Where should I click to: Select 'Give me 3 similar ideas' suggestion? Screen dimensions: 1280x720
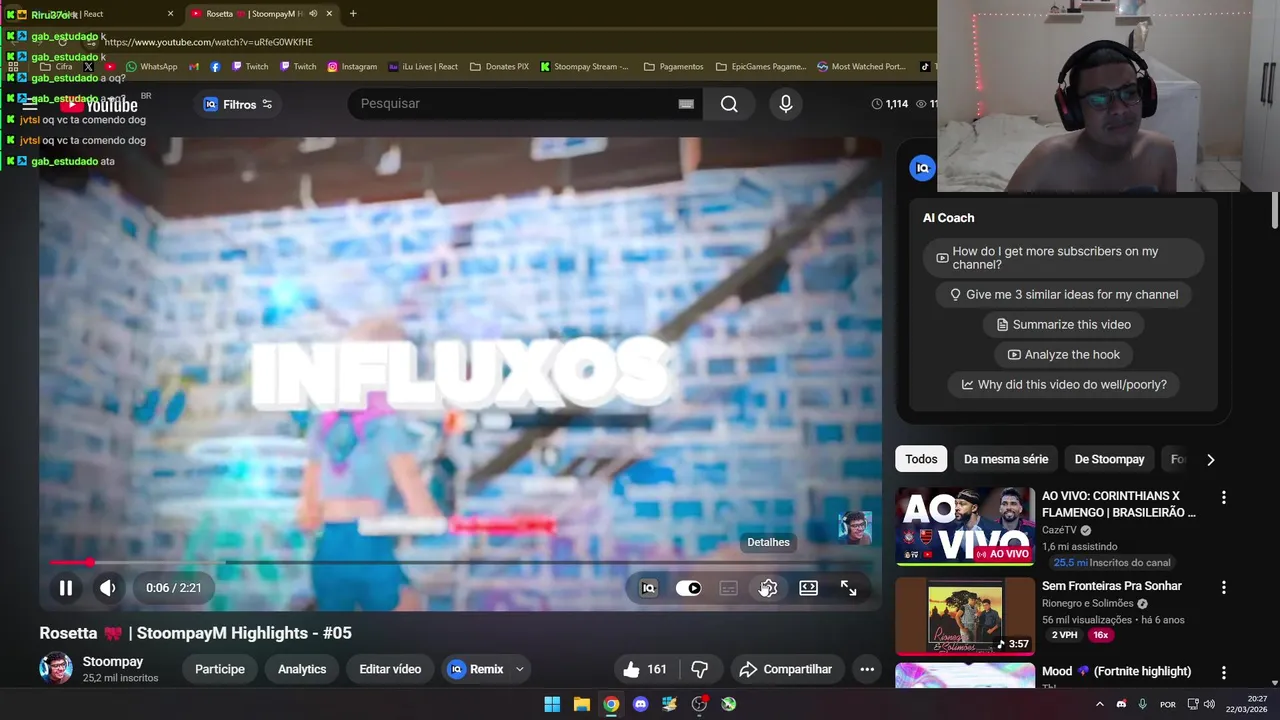pos(1063,295)
